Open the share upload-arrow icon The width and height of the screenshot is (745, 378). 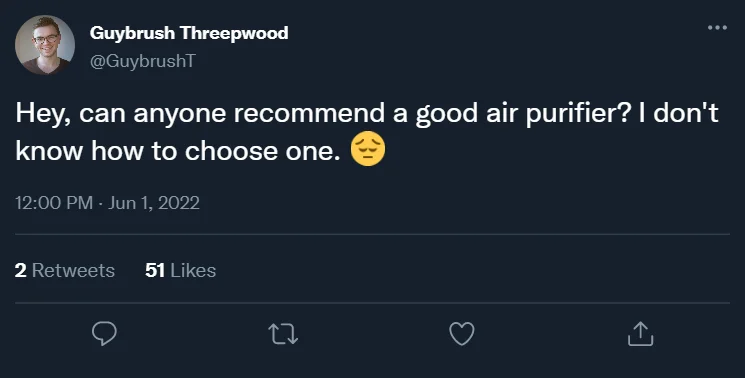(x=640, y=334)
